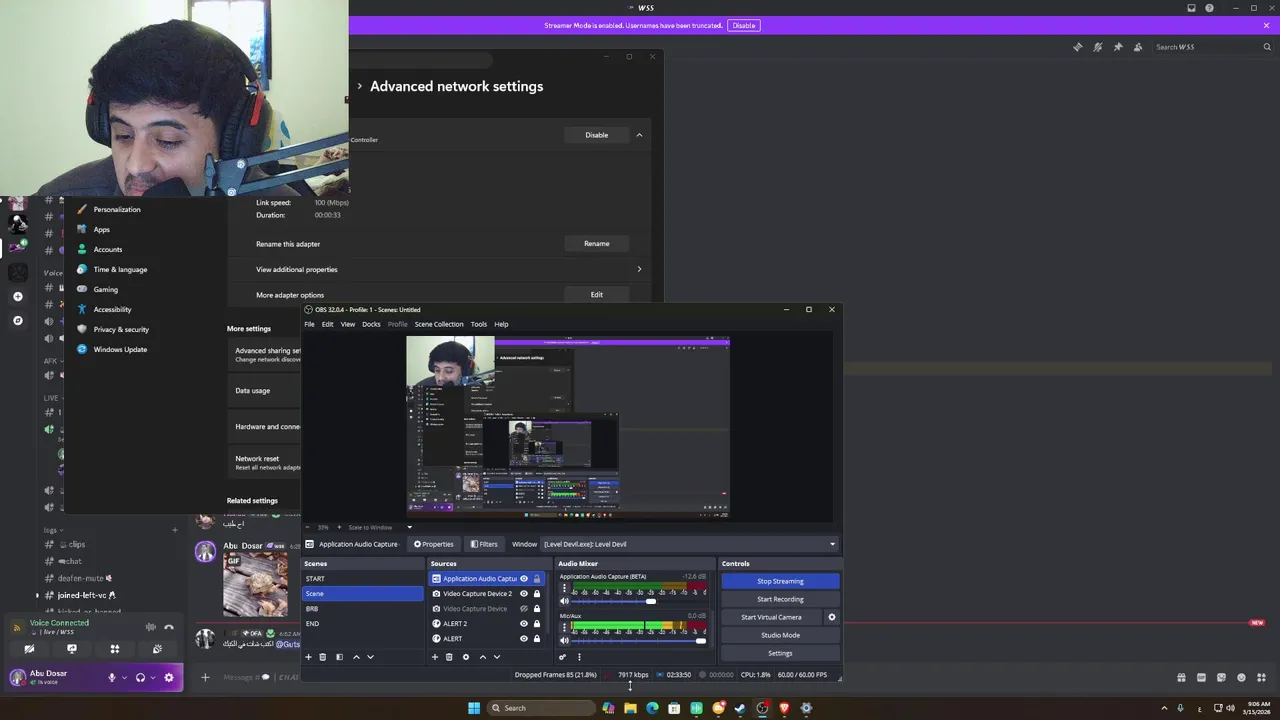Image resolution: width=1280 pixels, height=720 pixels.
Task: Disable Streamer Mode in Discord banner
Action: tap(743, 25)
